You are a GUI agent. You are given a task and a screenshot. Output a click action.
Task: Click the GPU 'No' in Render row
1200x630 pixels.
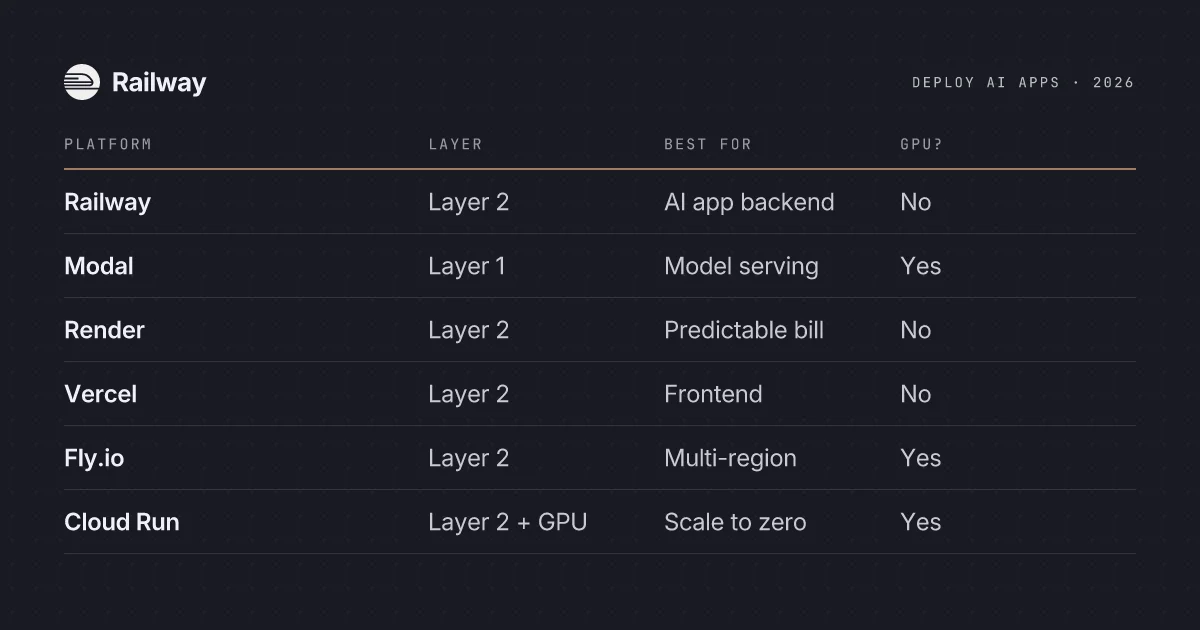pos(916,330)
